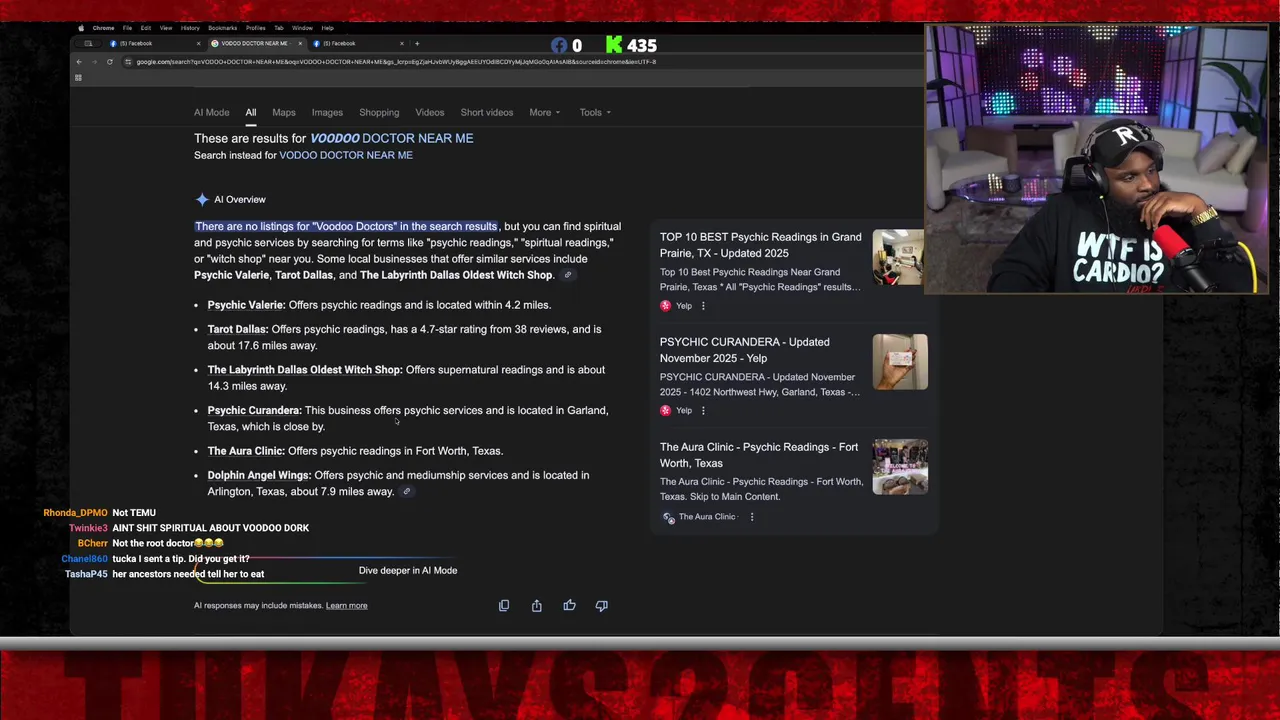Switch to Maps results
This screenshot has width=1280, height=720.
tap(284, 112)
